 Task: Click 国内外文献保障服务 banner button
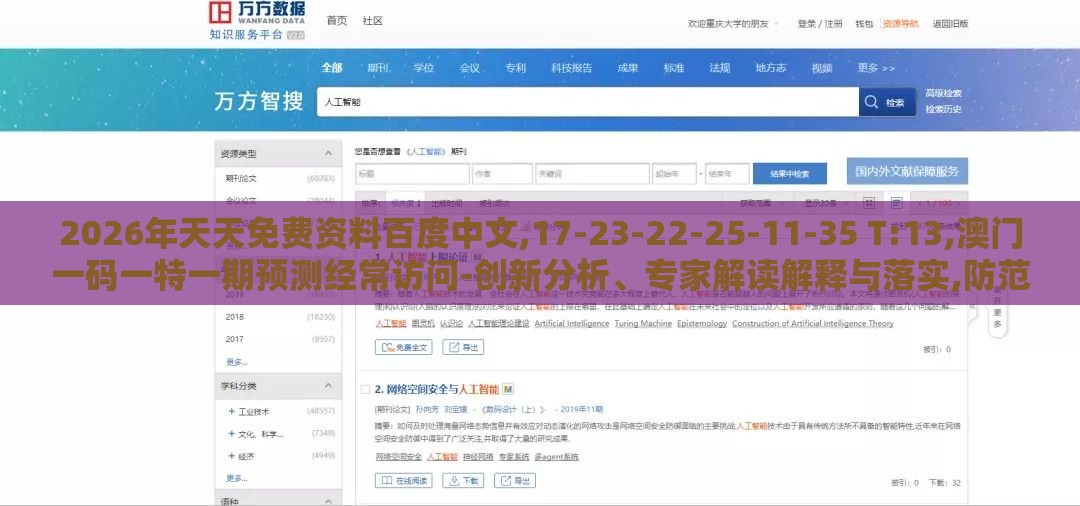pos(907,171)
